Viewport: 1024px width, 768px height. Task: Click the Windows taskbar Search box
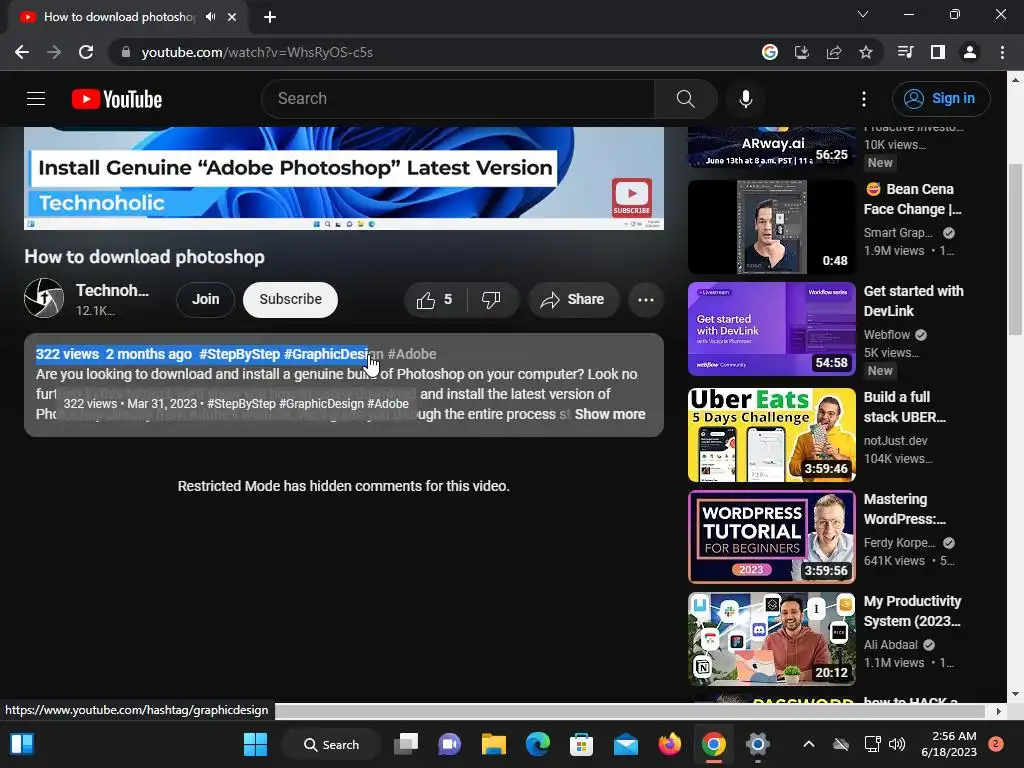click(332, 744)
